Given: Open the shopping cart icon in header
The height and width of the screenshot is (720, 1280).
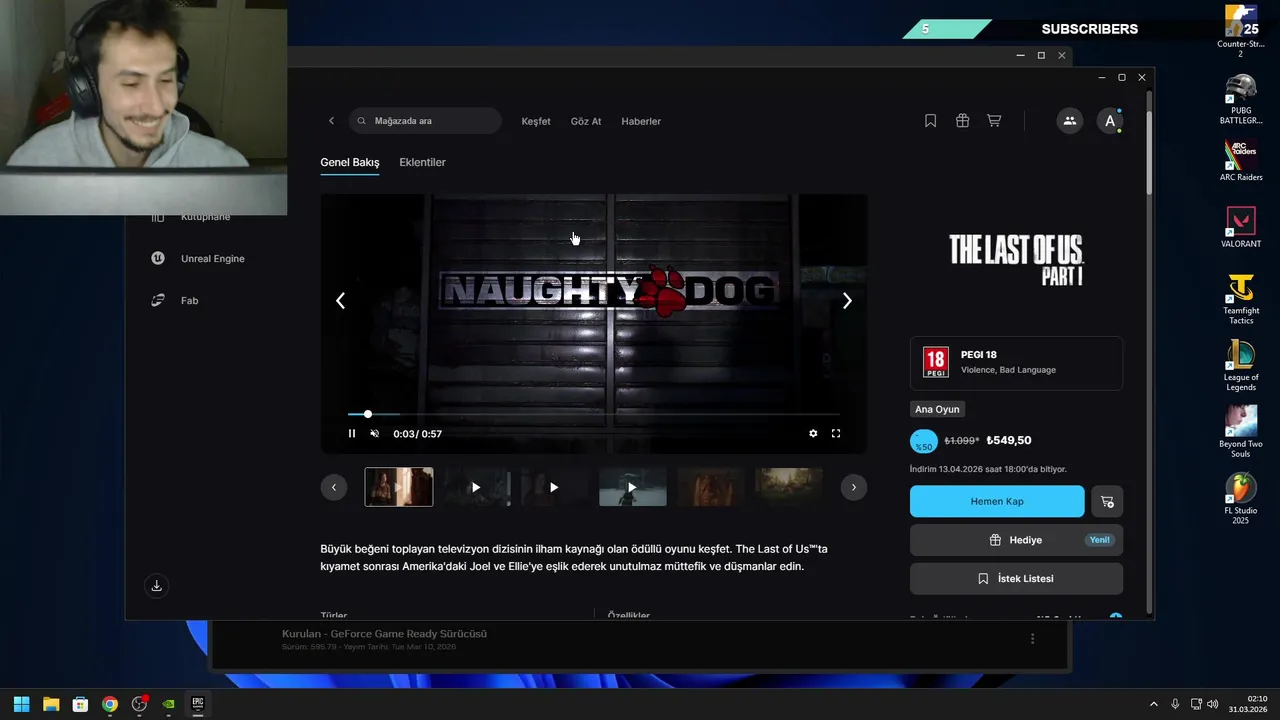Looking at the screenshot, I should pos(994,121).
